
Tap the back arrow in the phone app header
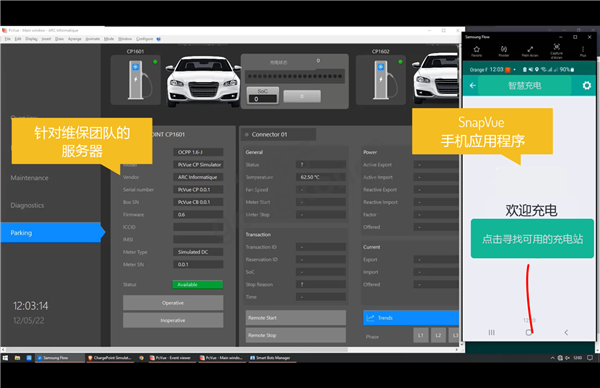[473, 85]
